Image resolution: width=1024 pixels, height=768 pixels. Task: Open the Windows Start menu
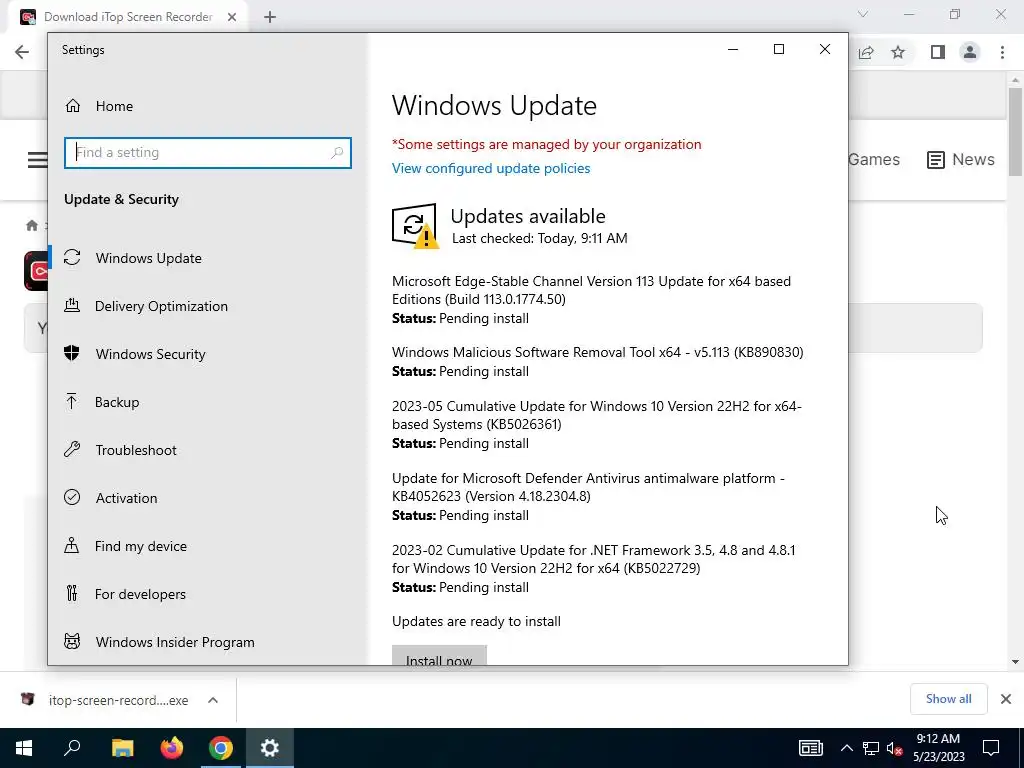pyautogui.click(x=24, y=748)
